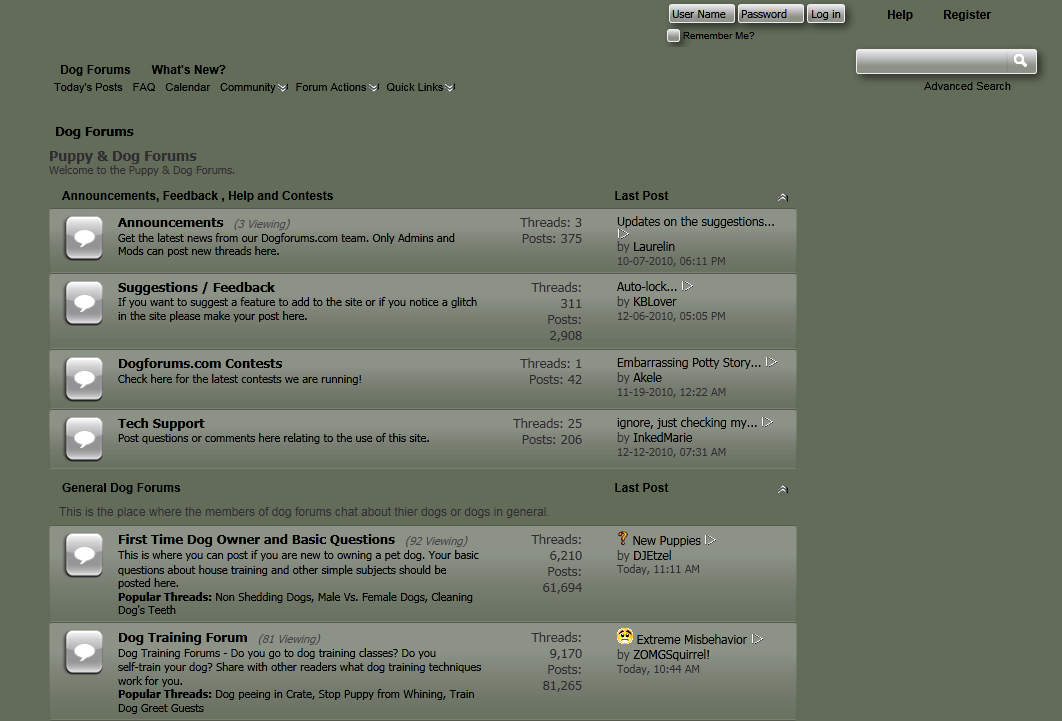
Task: View KBLover's profile
Action: click(654, 302)
